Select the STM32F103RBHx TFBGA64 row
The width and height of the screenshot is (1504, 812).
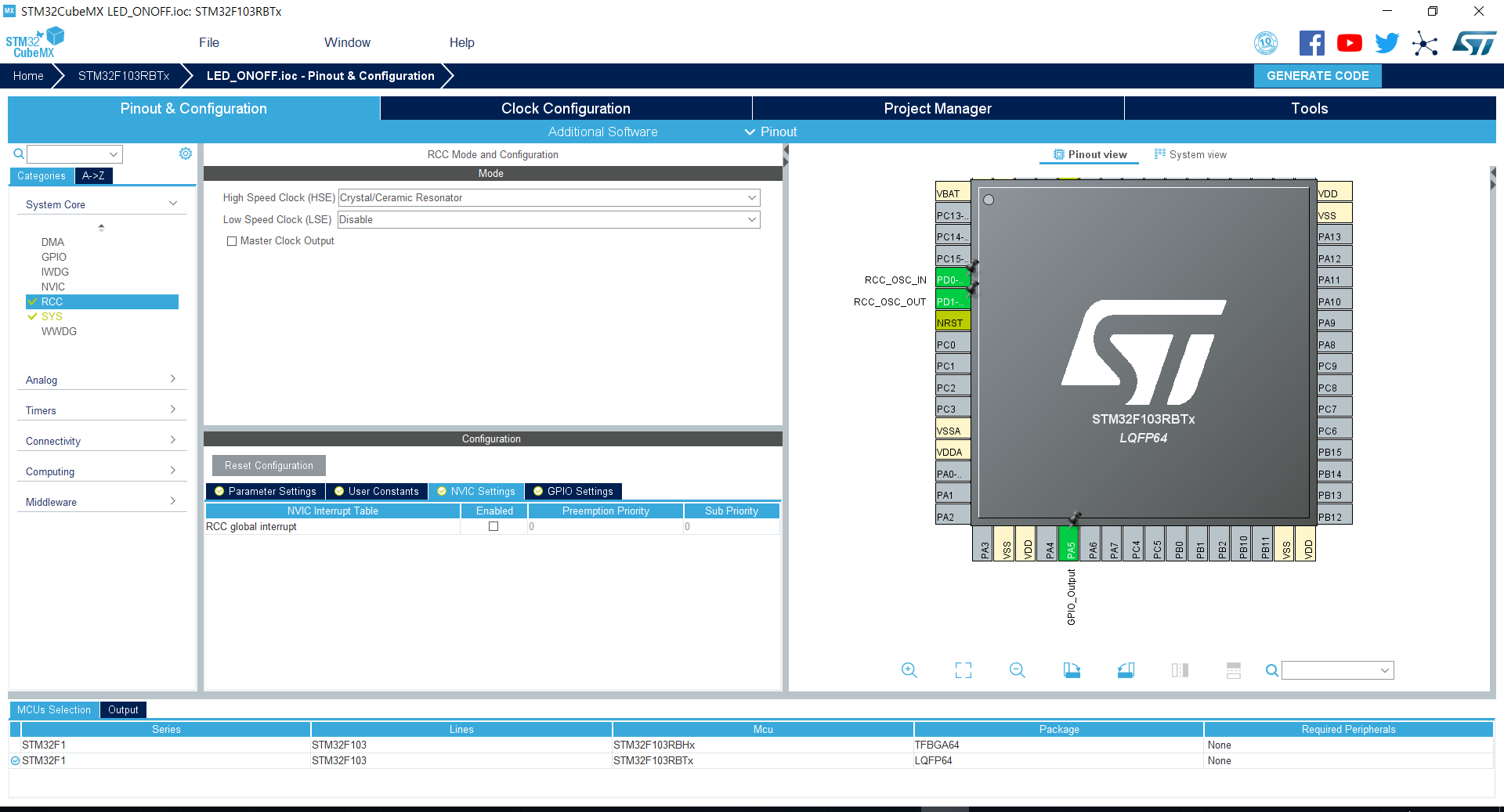coord(751,745)
